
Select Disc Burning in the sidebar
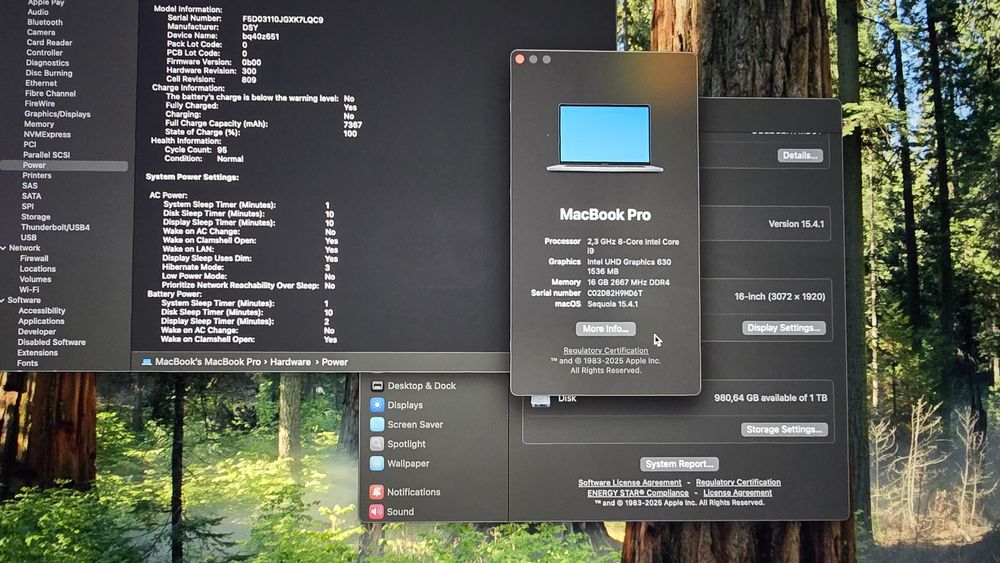point(48,73)
